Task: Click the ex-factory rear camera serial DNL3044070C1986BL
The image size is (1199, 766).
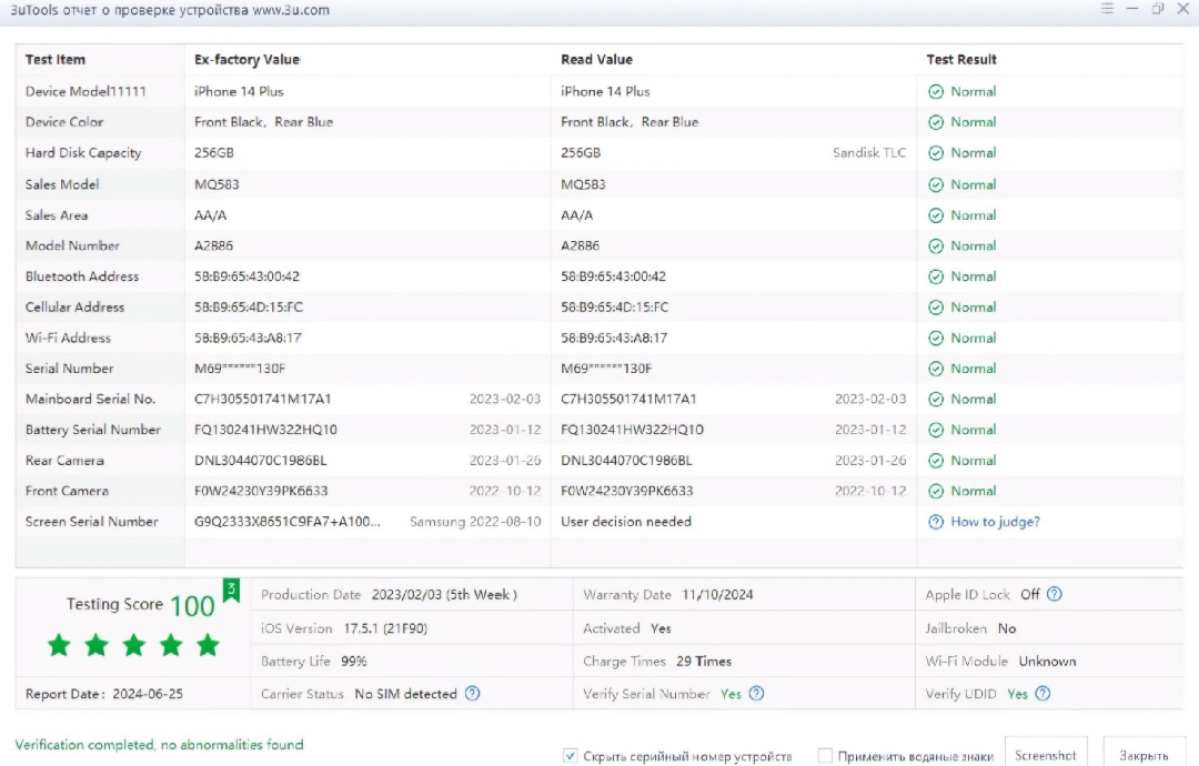Action: pyautogui.click(x=260, y=460)
